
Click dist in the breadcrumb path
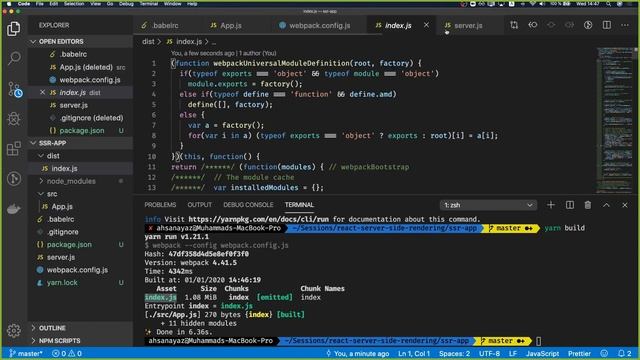(x=148, y=42)
